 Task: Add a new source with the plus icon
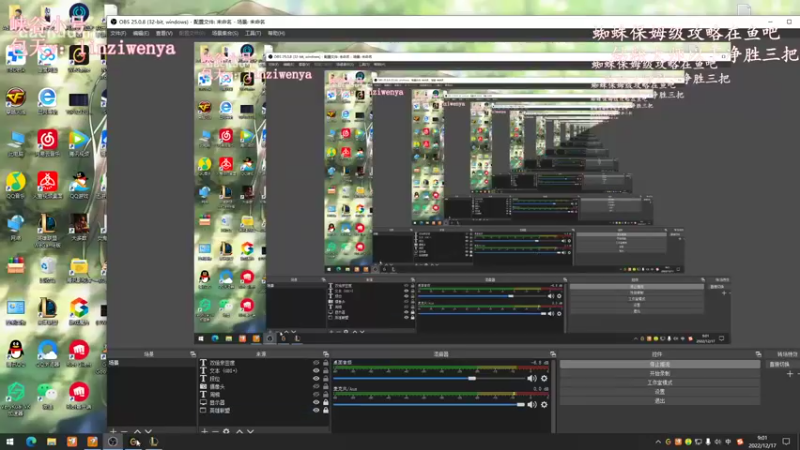[x=204, y=431]
